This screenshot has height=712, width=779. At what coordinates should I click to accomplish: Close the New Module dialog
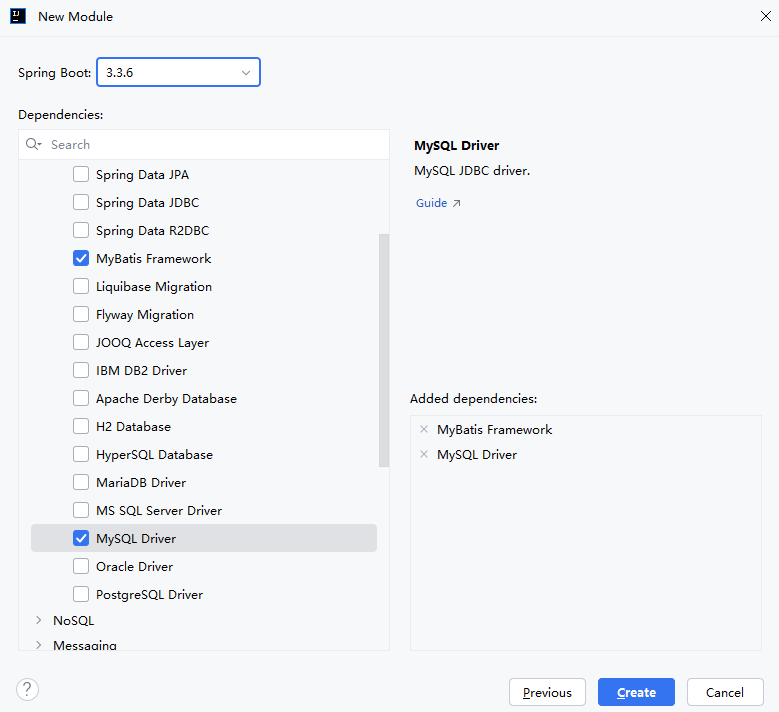click(x=766, y=16)
